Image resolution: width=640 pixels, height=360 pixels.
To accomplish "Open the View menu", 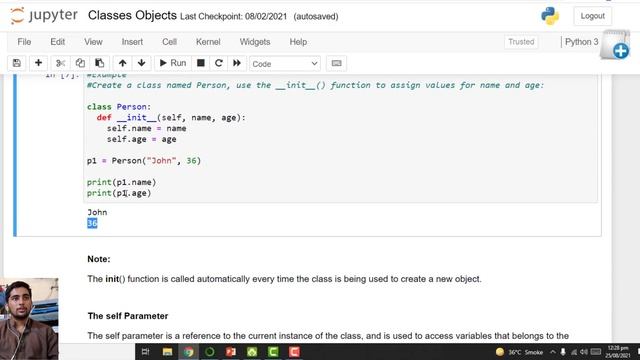I will 93,42.
